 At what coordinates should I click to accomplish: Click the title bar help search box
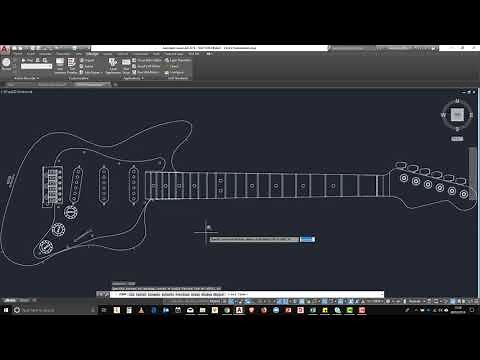pos(353,48)
